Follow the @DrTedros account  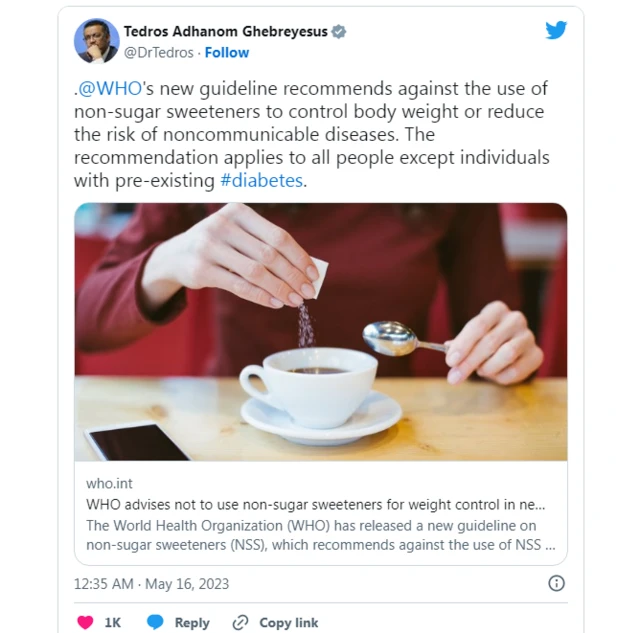coord(227,53)
